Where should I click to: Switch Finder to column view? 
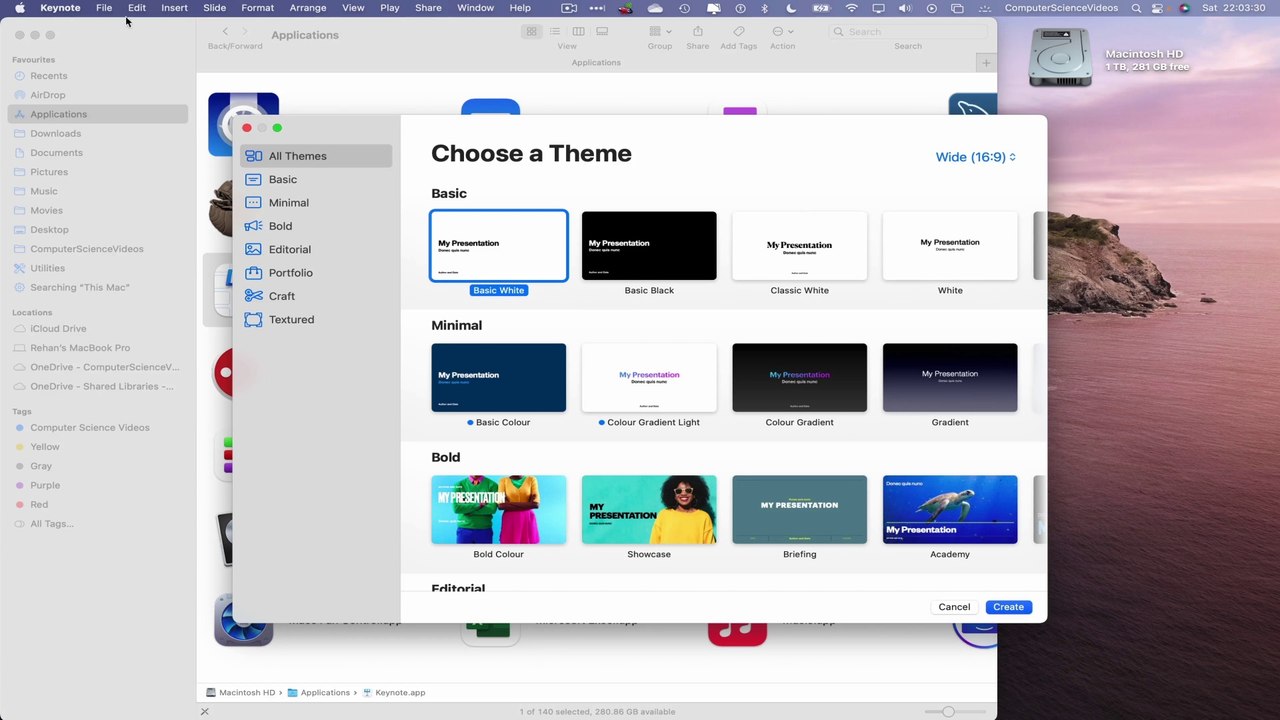coord(578,32)
